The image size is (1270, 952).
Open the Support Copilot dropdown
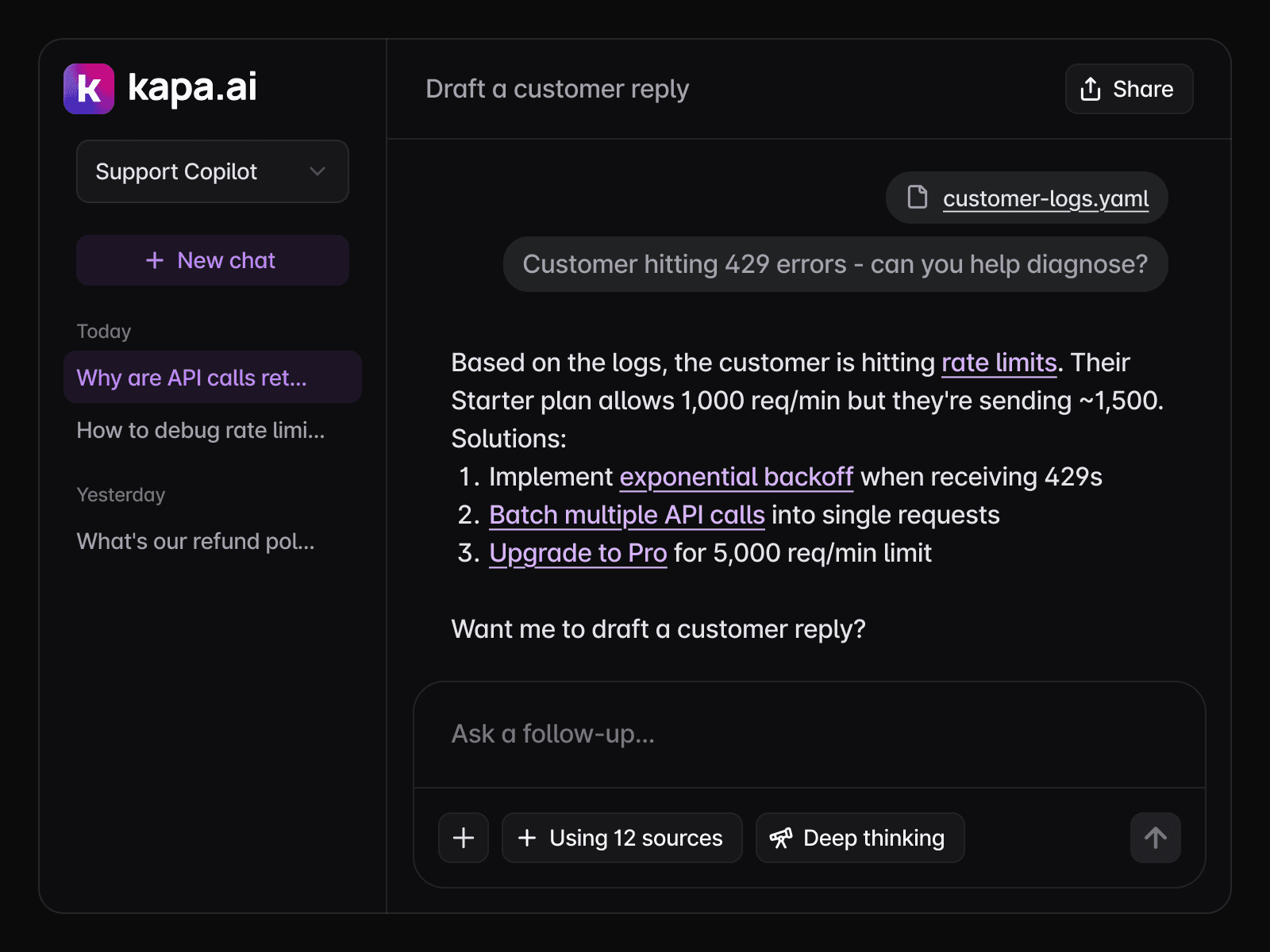click(213, 171)
